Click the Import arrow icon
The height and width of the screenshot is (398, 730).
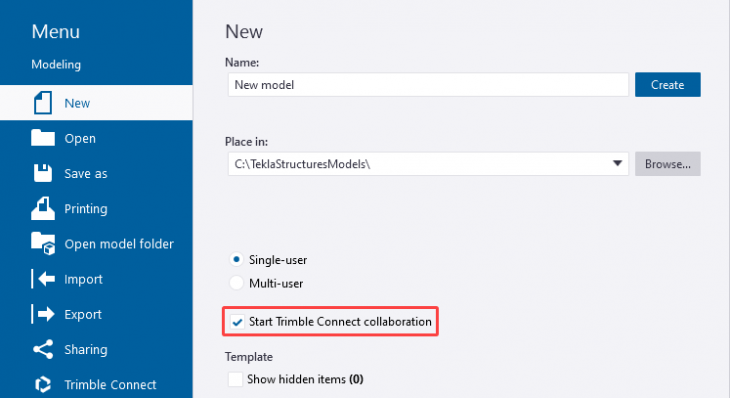tap(43, 279)
